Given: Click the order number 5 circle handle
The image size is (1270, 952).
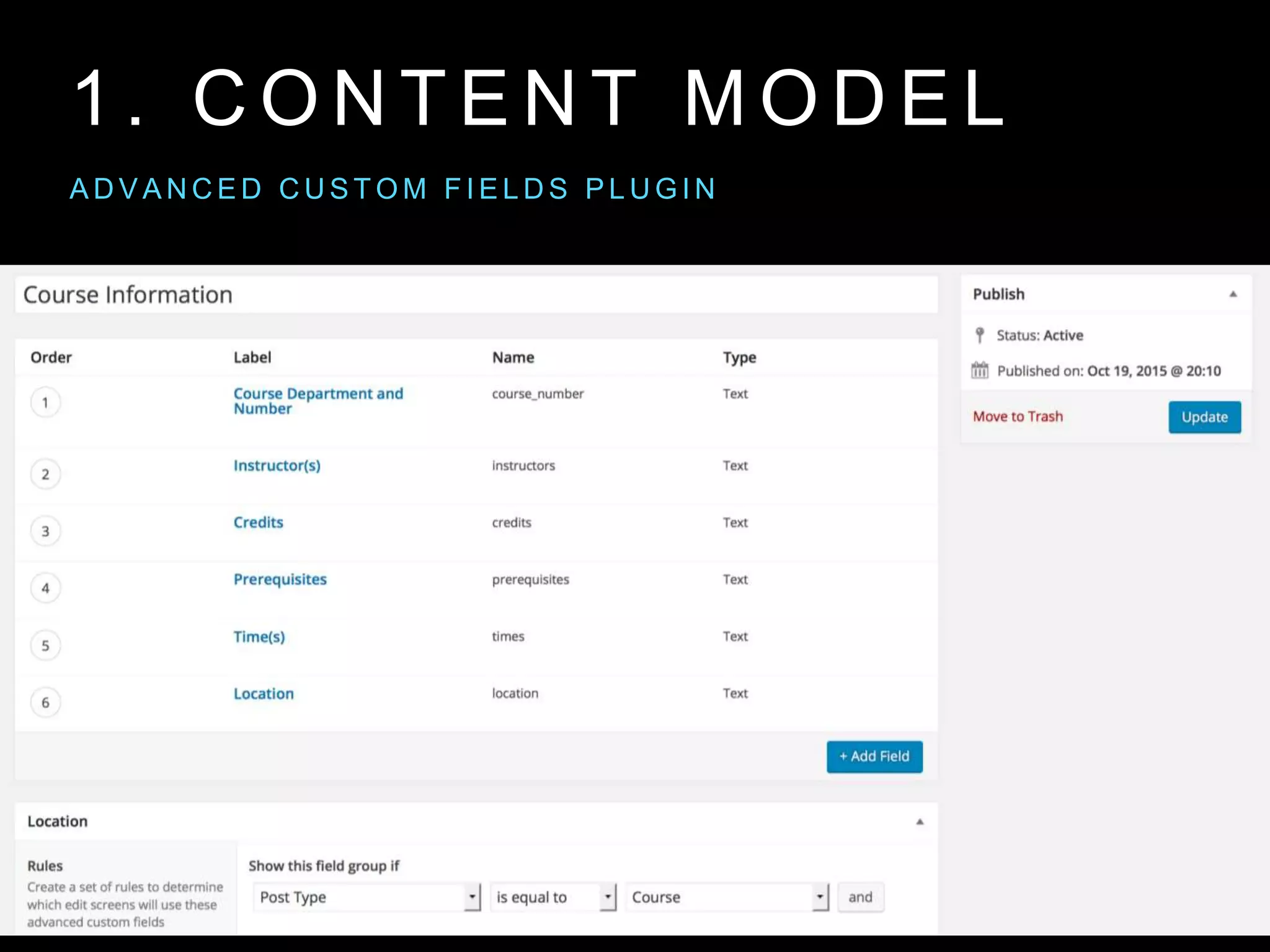Looking at the screenshot, I should coord(45,646).
